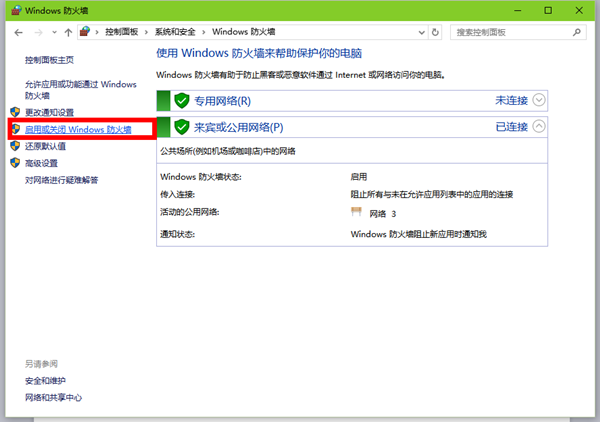
Task: Click shield icon beside 还原默认值
Action: pos(15,146)
